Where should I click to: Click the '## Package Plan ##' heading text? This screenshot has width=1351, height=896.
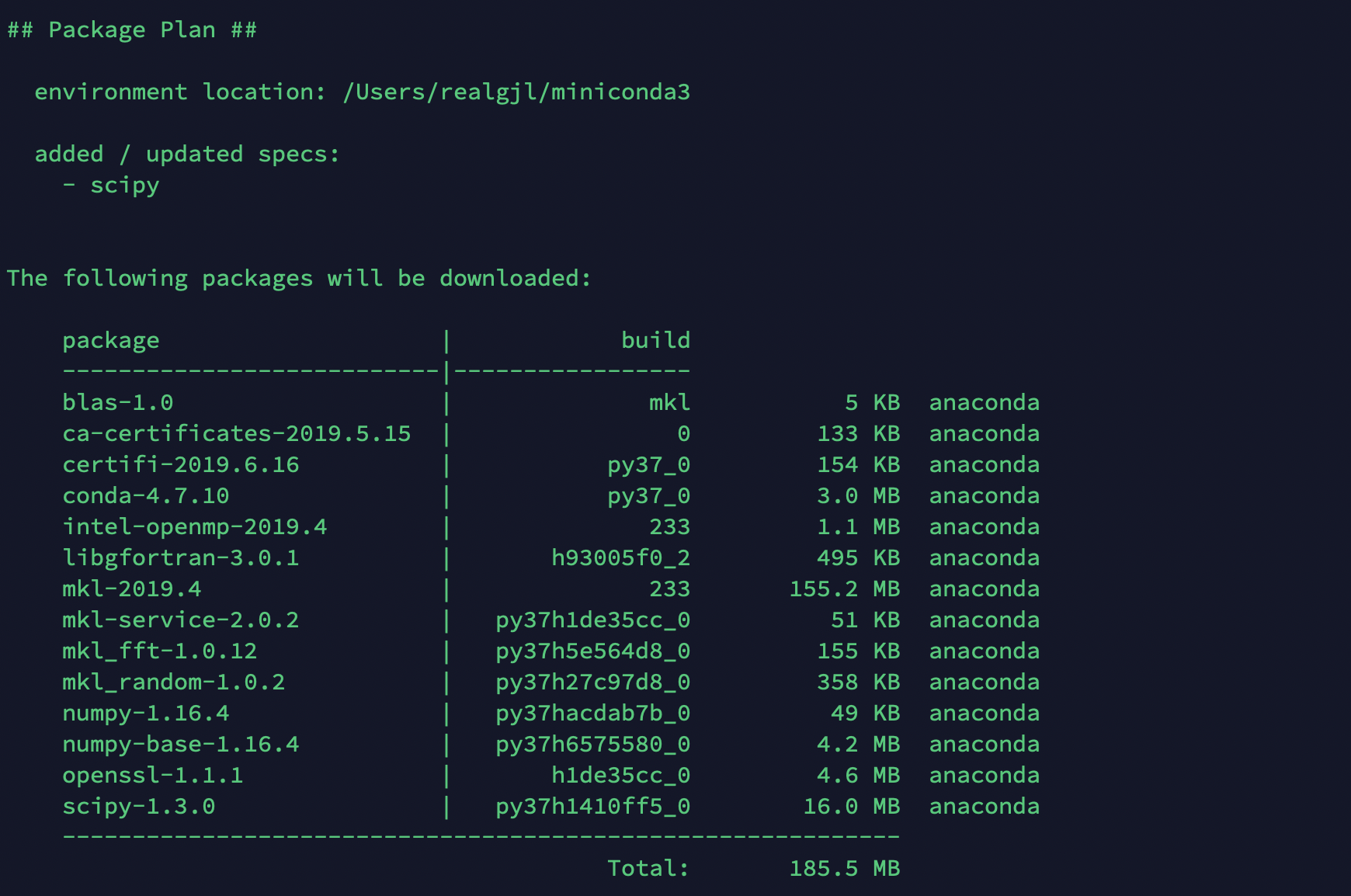click(132, 30)
